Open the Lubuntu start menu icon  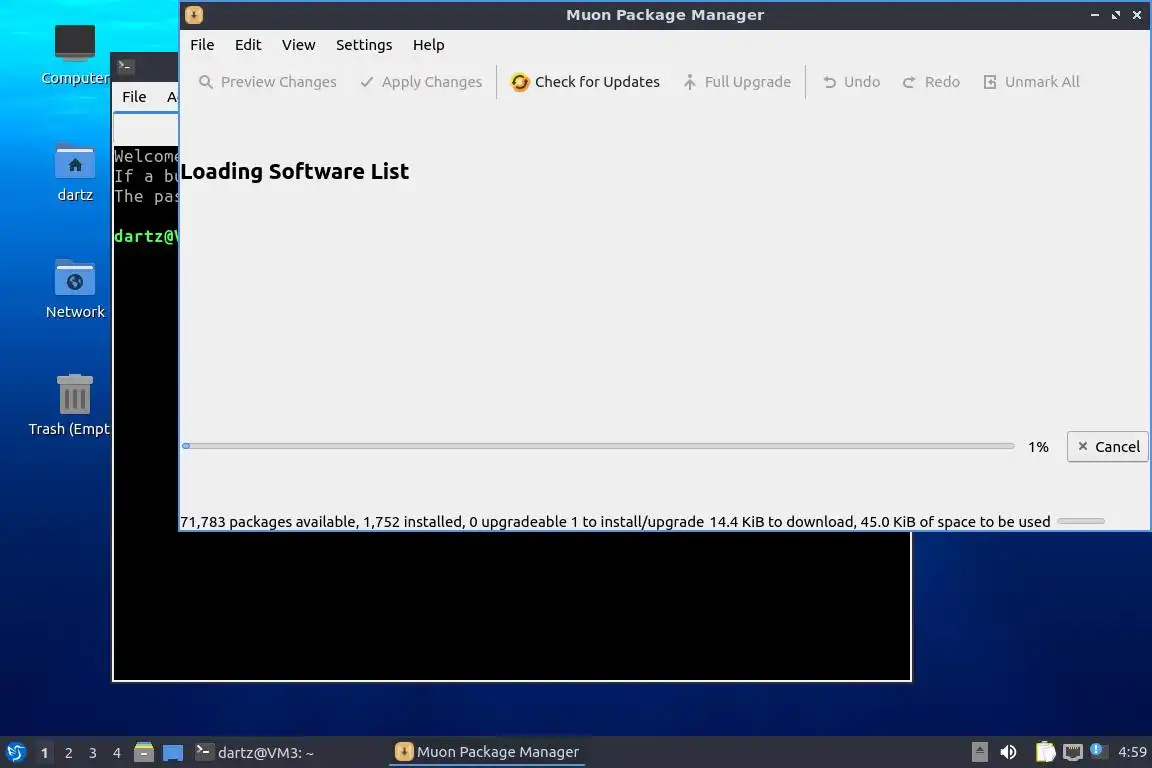click(x=16, y=752)
